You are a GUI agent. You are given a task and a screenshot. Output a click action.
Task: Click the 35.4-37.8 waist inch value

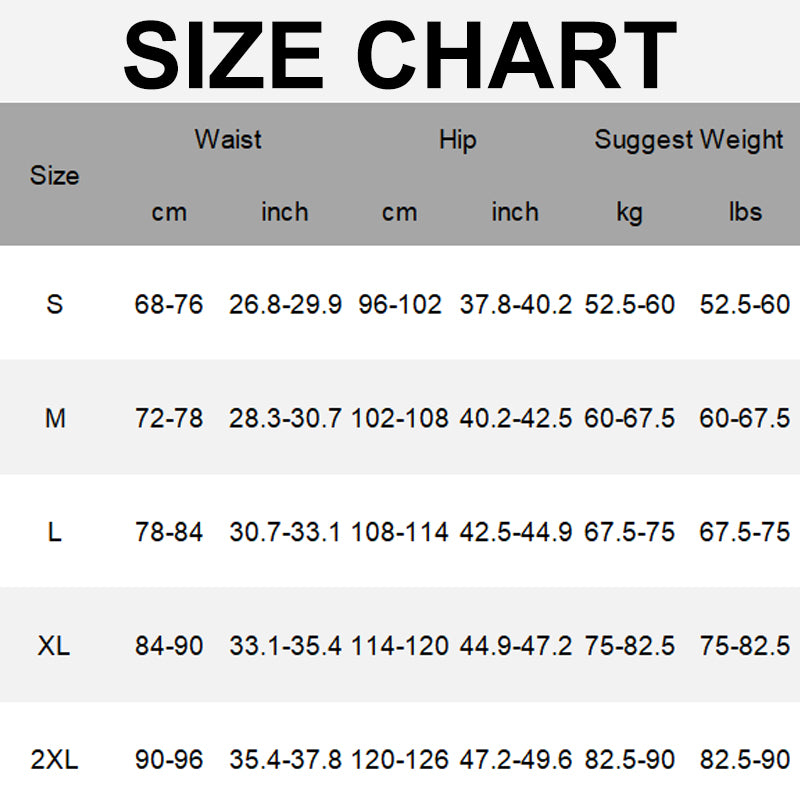pos(285,760)
